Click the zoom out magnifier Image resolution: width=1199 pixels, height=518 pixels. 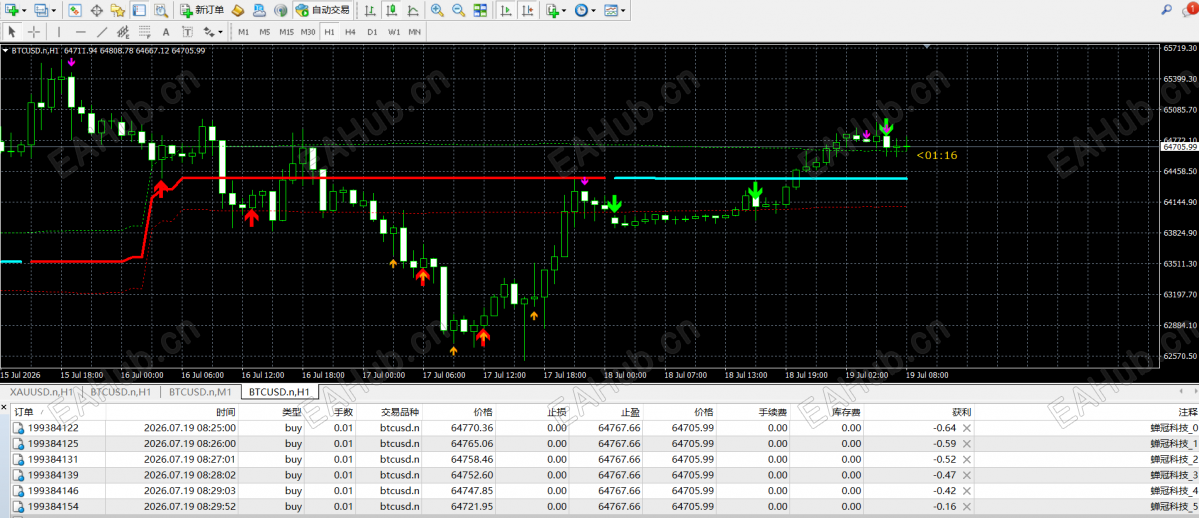coord(459,11)
